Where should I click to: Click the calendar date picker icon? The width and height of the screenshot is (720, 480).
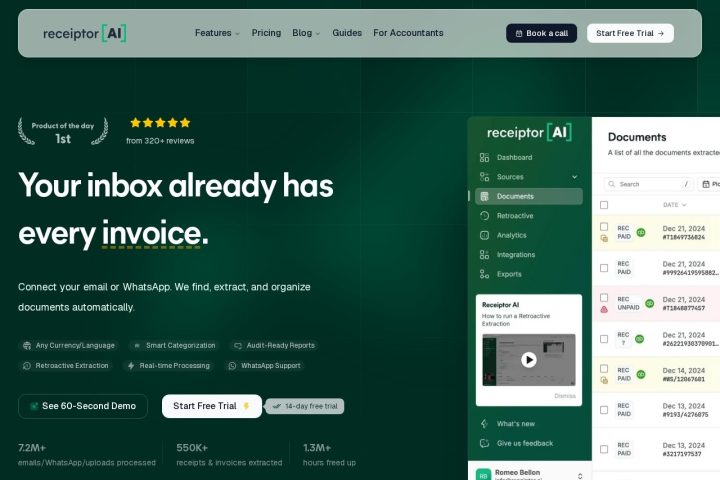click(706, 184)
